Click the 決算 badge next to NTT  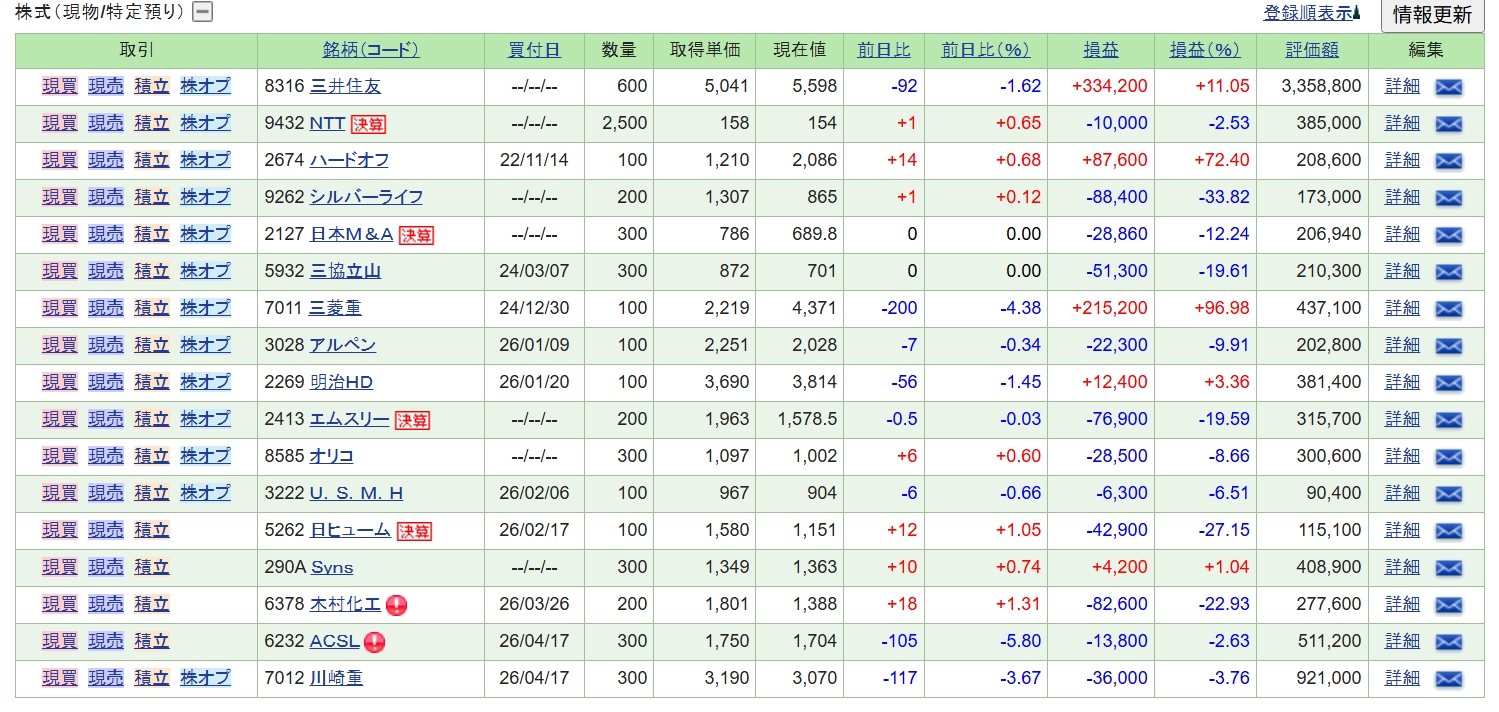(x=368, y=124)
